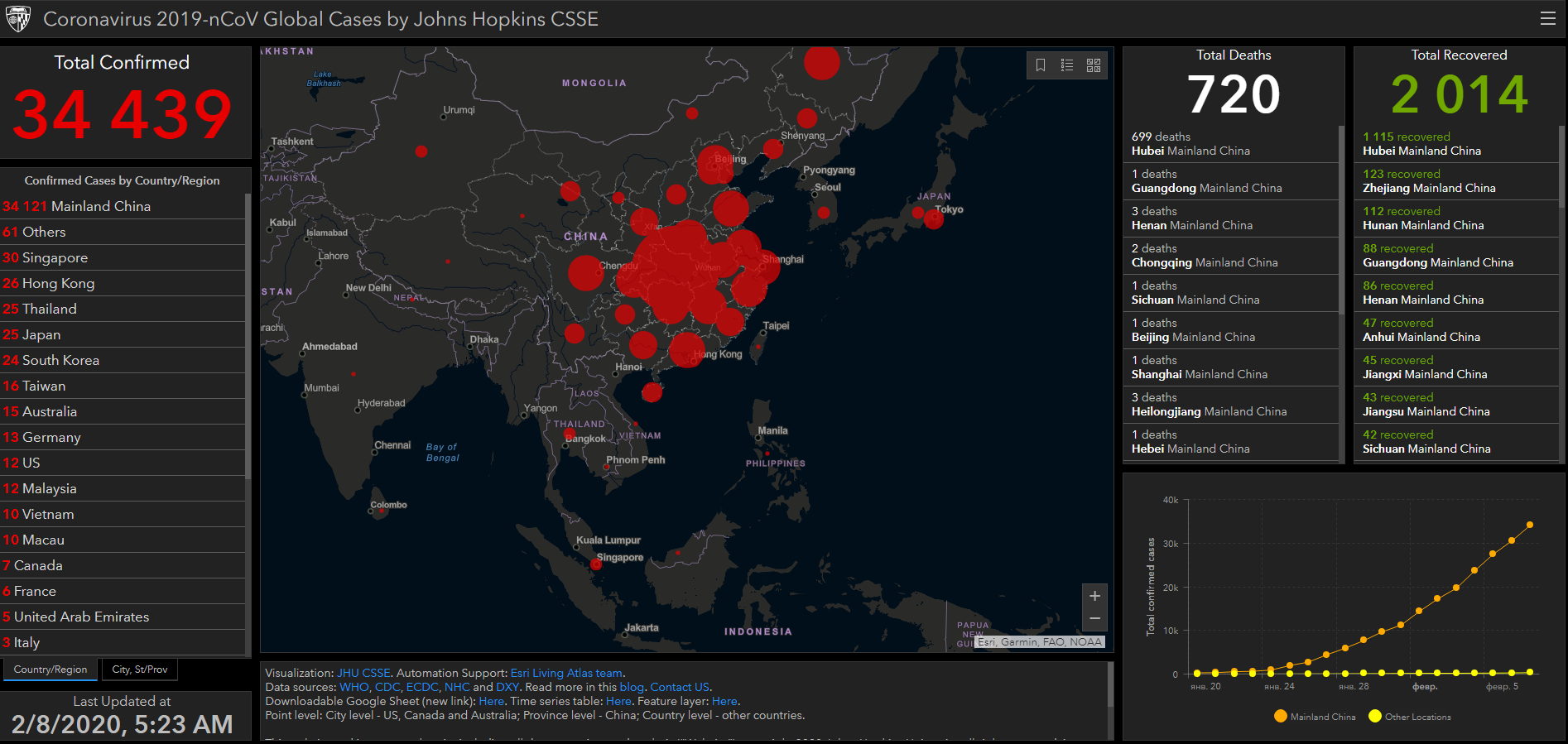Zoom in the map with plus button

pyautogui.click(x=1094, y=596)
